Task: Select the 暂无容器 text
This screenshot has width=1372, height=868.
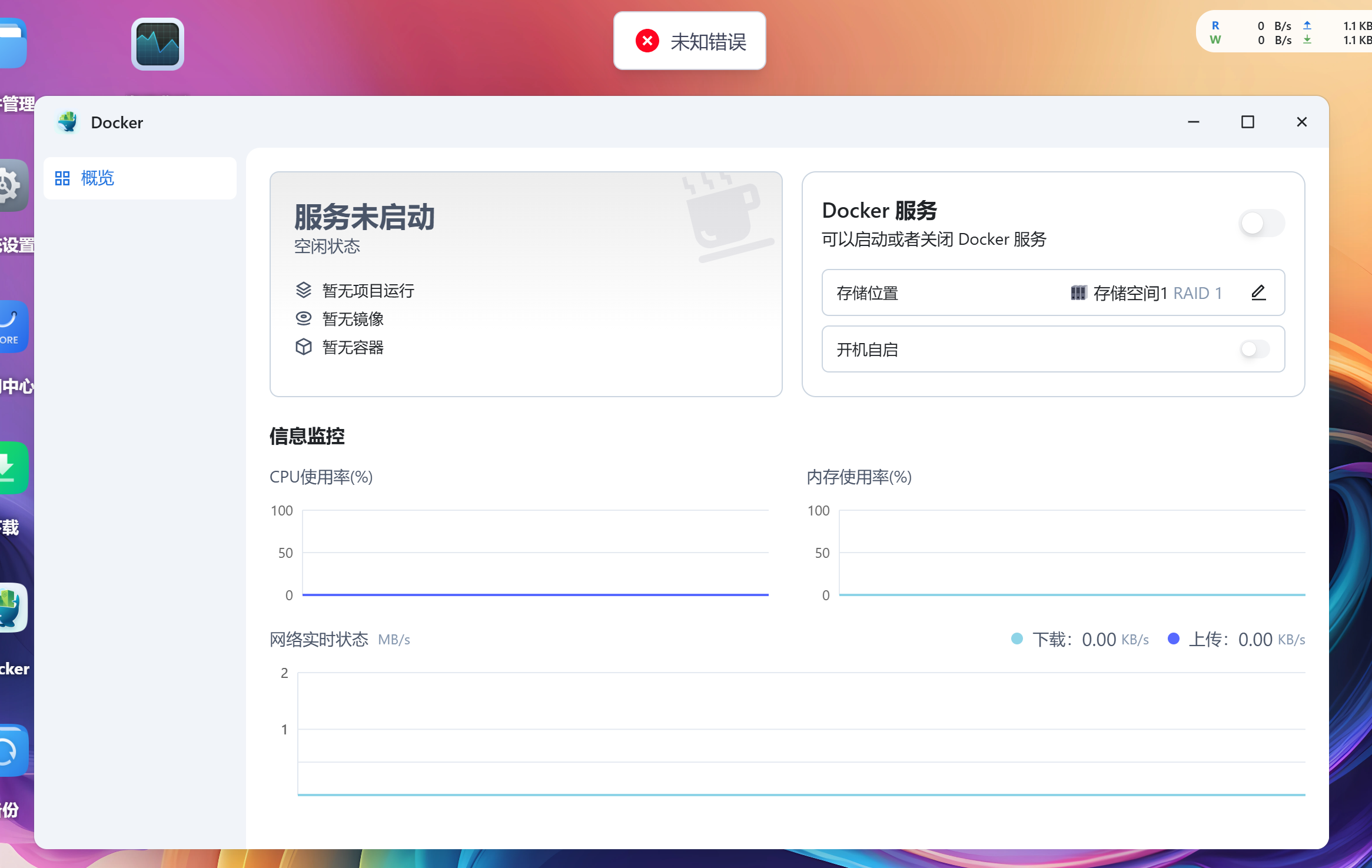Action: (353, 347)
